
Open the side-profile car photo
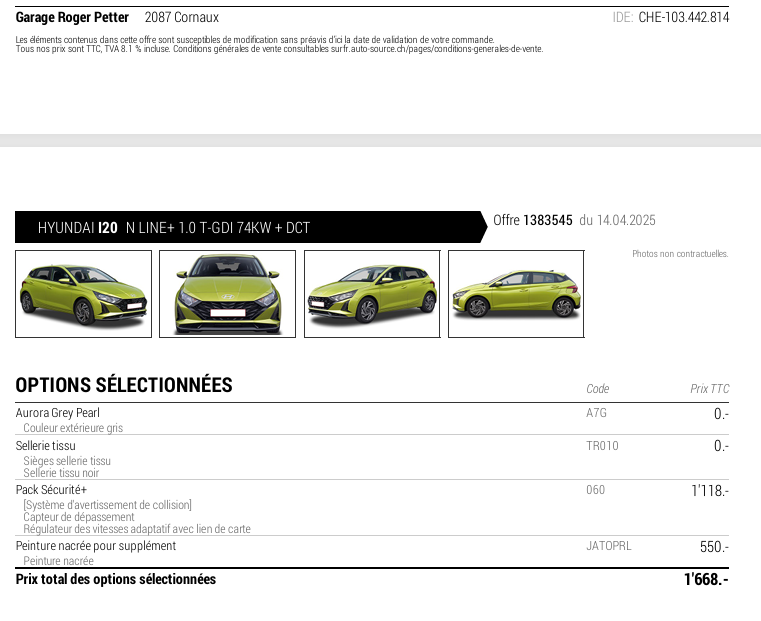pyautogui.click(x=516, y=294)
